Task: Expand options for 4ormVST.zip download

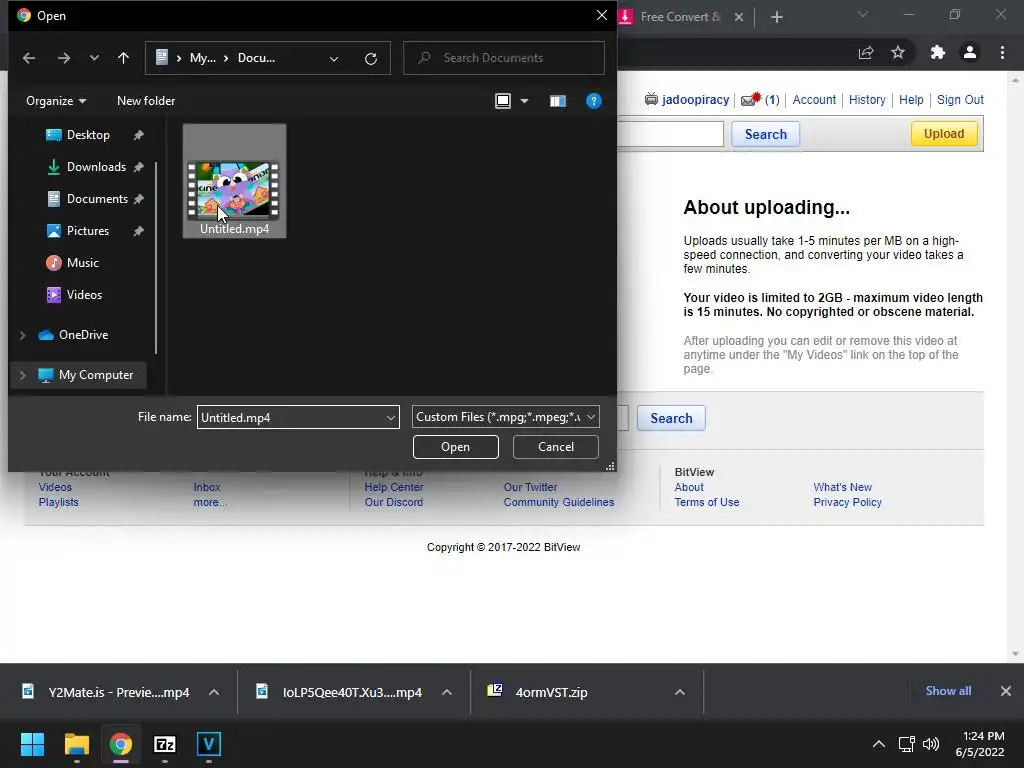Action: click(x=680, y=692)
